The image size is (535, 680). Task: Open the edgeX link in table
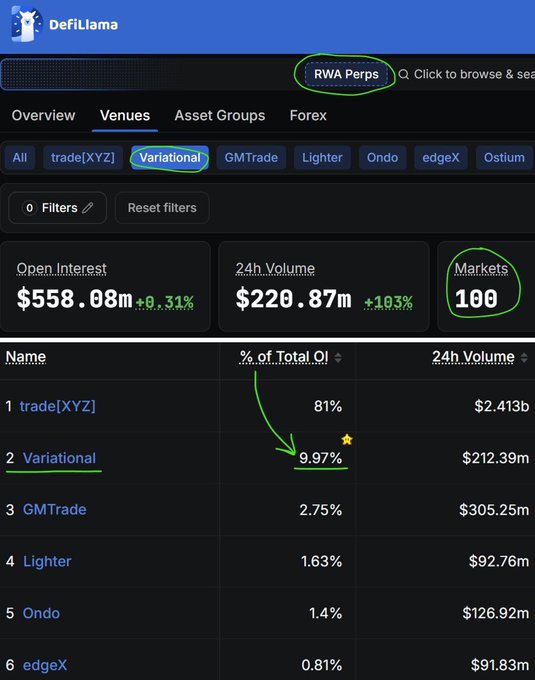[x=45, y=665]
